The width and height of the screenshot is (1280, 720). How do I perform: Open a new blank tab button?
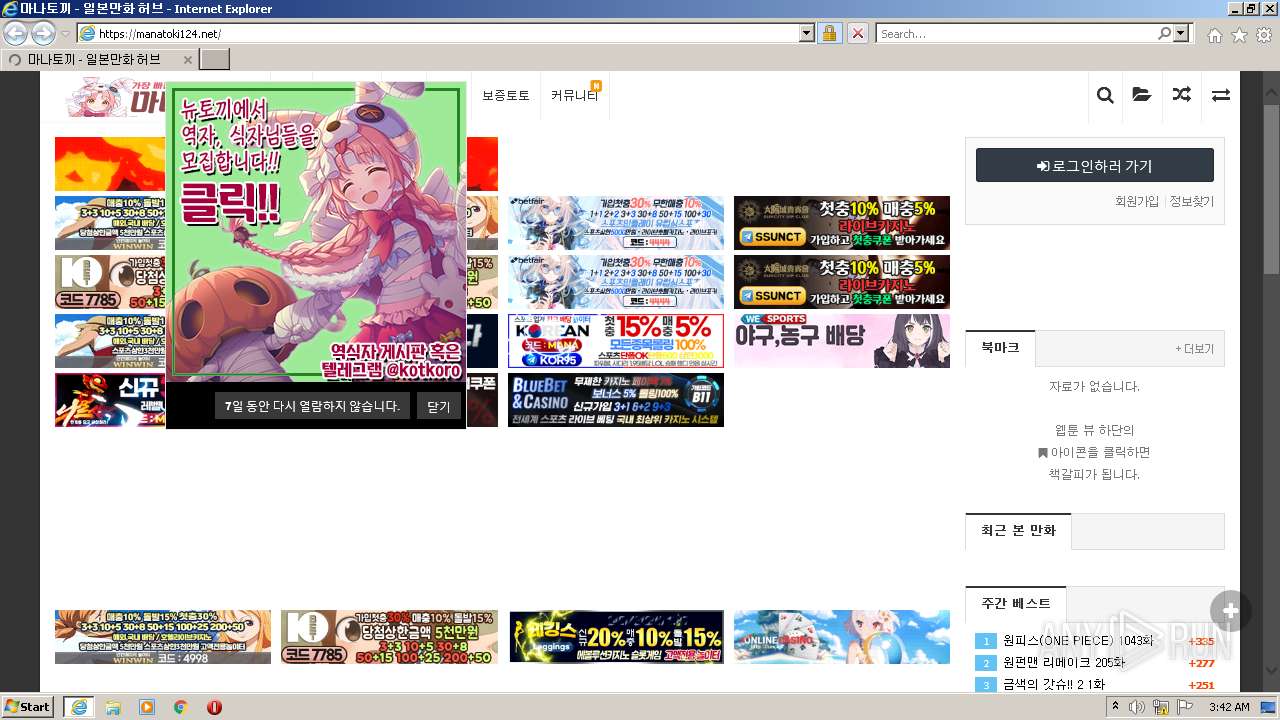tap(215, 59)
